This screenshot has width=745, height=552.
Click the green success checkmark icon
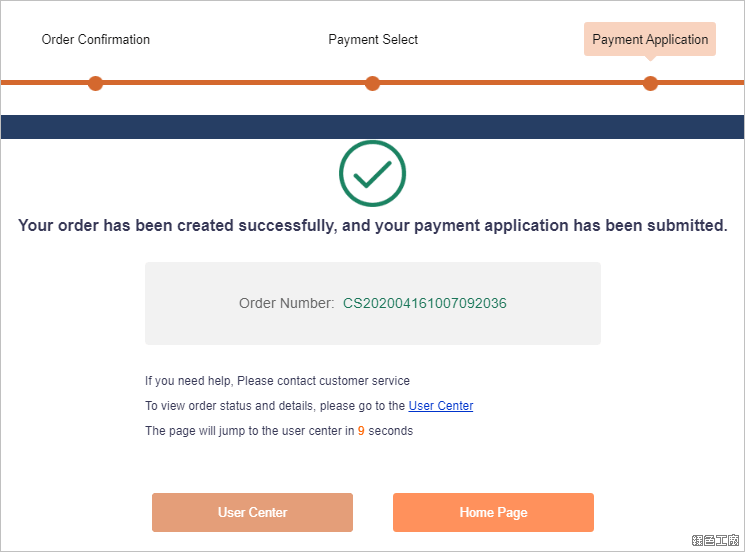[x=372, y=173]
